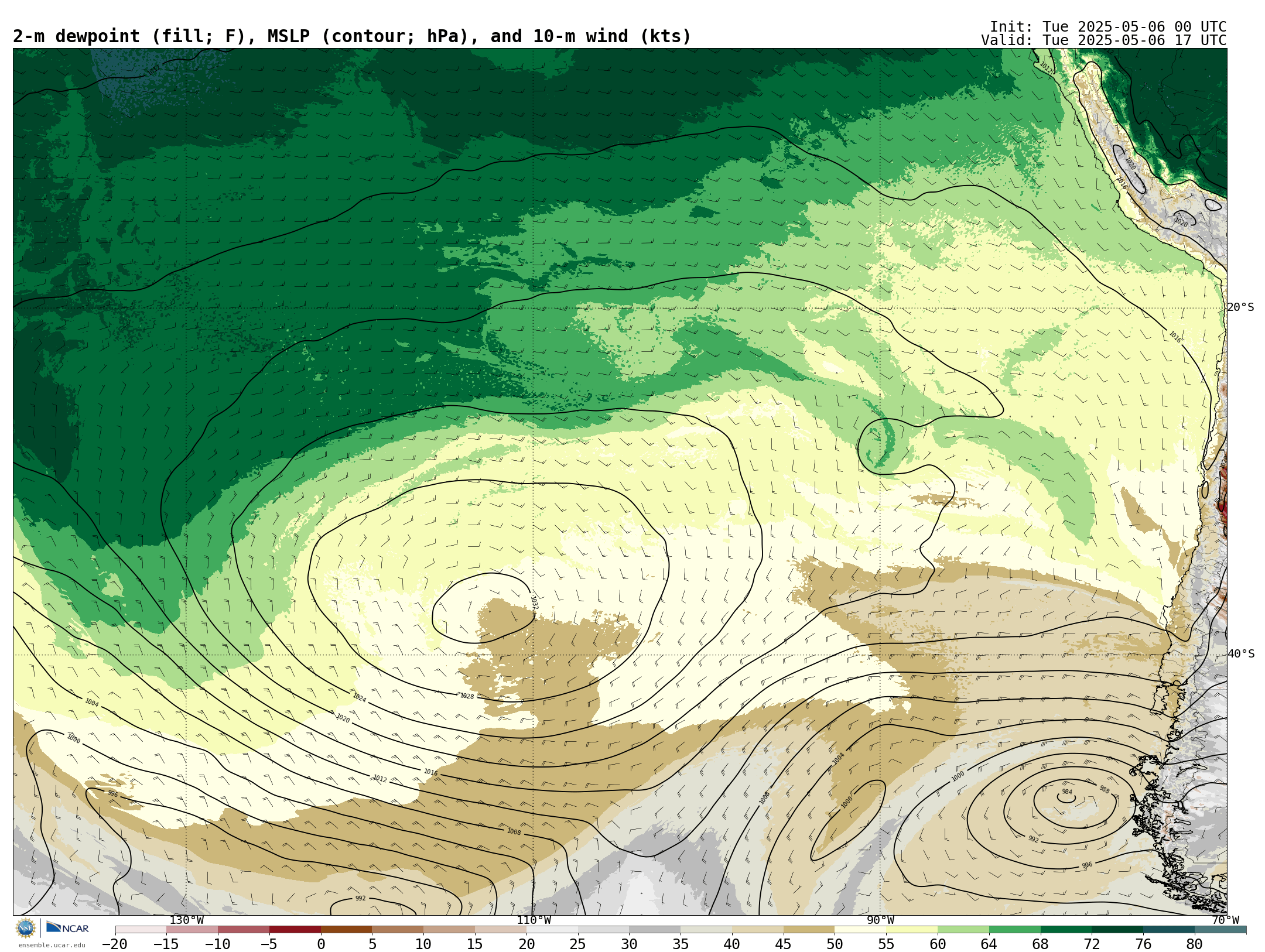Pick colorbar swatch between -20 and -15
Viewport: 1265px width, 952px height.
141,930
